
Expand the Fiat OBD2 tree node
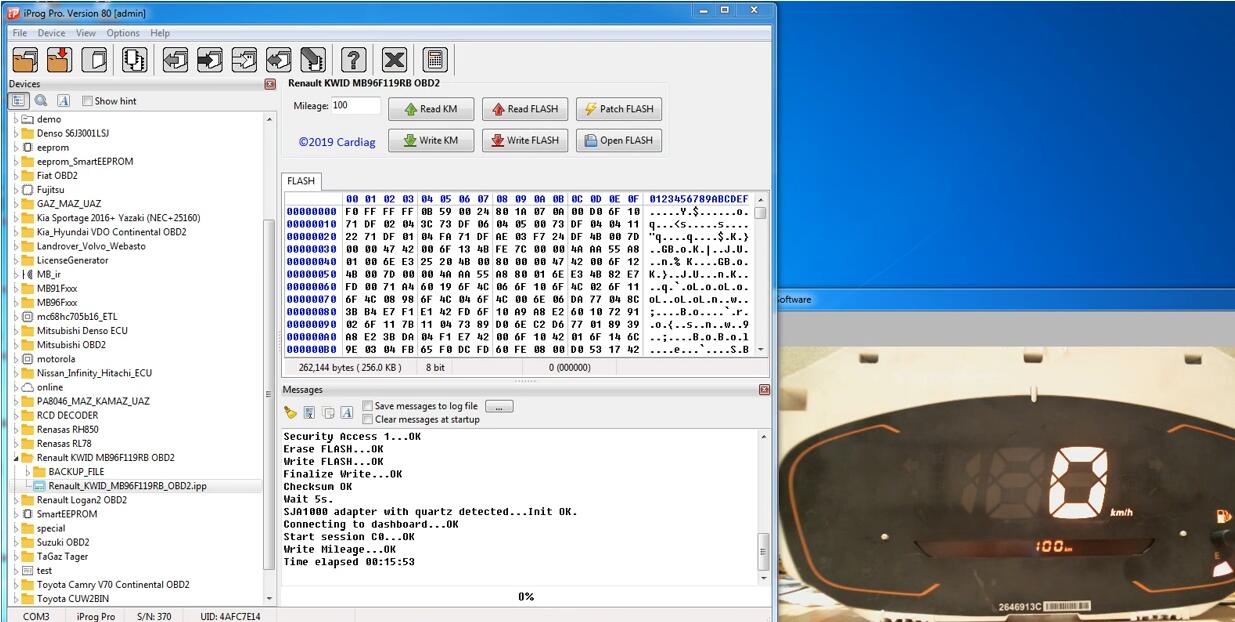coord(15,175)
